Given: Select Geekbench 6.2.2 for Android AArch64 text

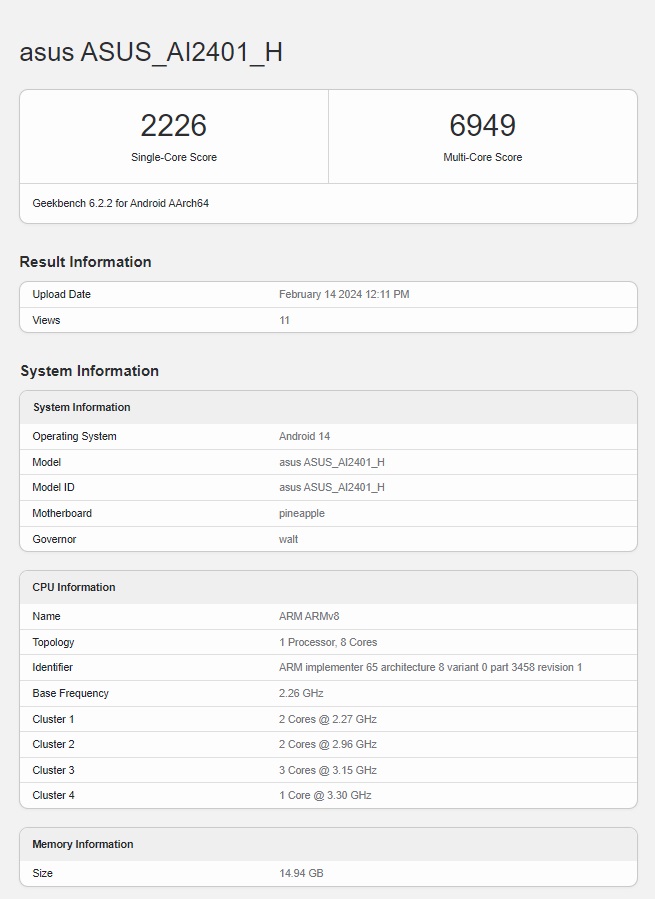Looking at the screenshot, I should (120, 203).
